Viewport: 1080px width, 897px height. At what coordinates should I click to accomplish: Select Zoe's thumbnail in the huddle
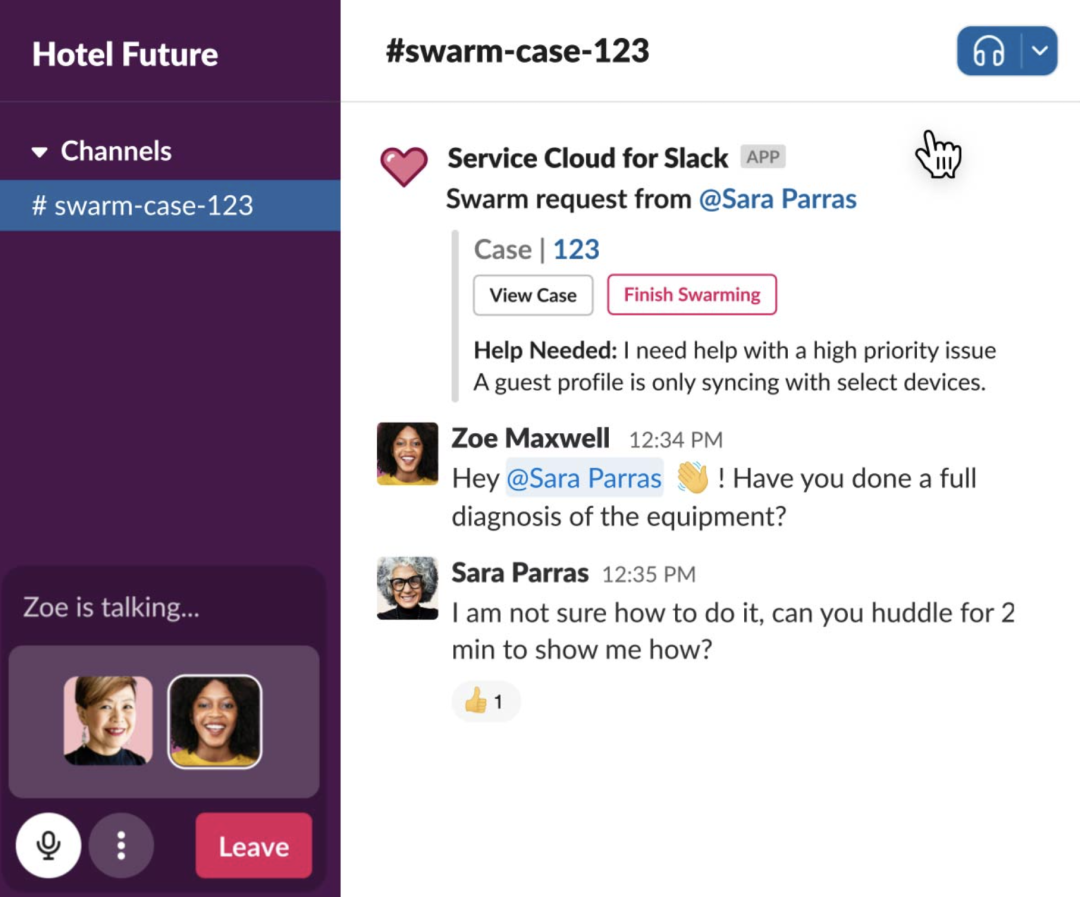[x=214, y=721]
